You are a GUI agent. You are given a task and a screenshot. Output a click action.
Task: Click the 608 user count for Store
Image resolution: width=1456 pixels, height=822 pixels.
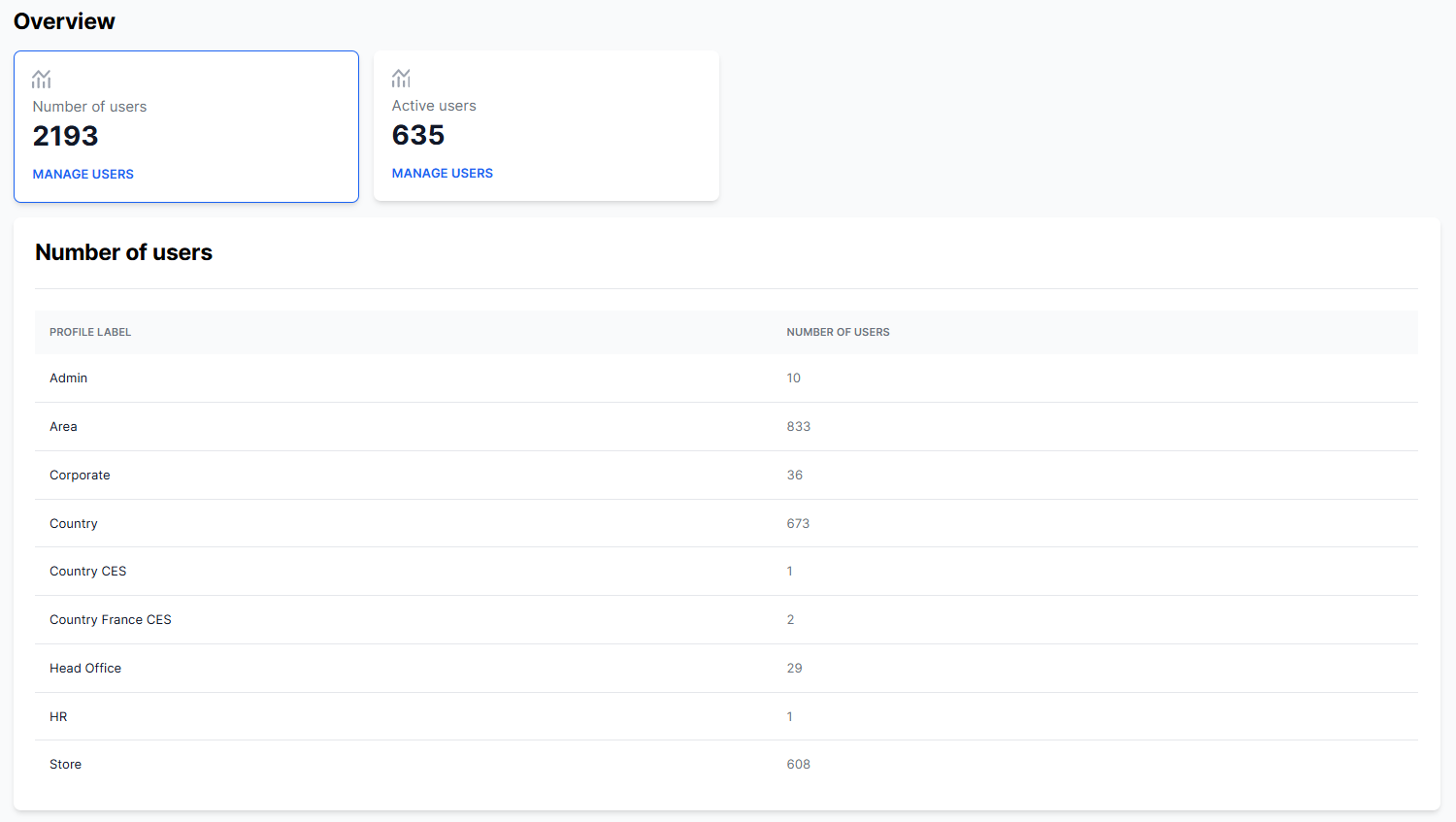798,765
